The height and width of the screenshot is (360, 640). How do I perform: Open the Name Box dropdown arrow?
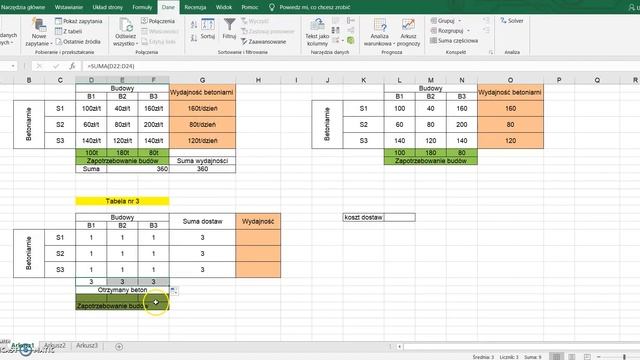click(x=13, y=66)
